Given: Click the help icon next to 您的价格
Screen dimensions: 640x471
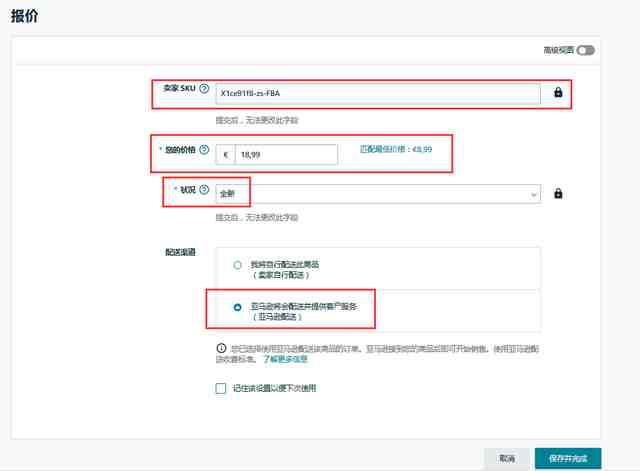Looking at the screenshot, I should point(204,150).
